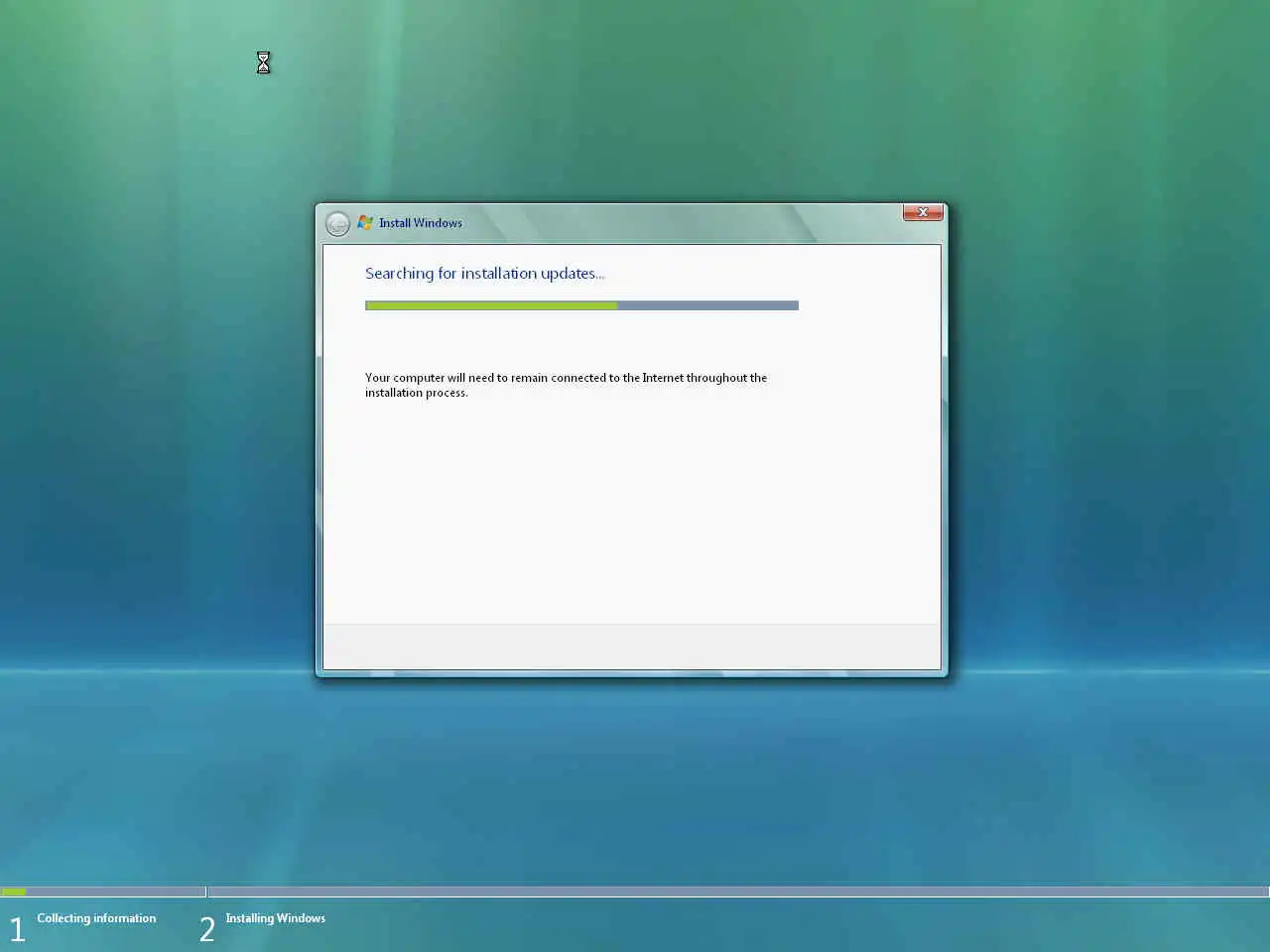Click the installation updates search progress bar

(581, 305)
